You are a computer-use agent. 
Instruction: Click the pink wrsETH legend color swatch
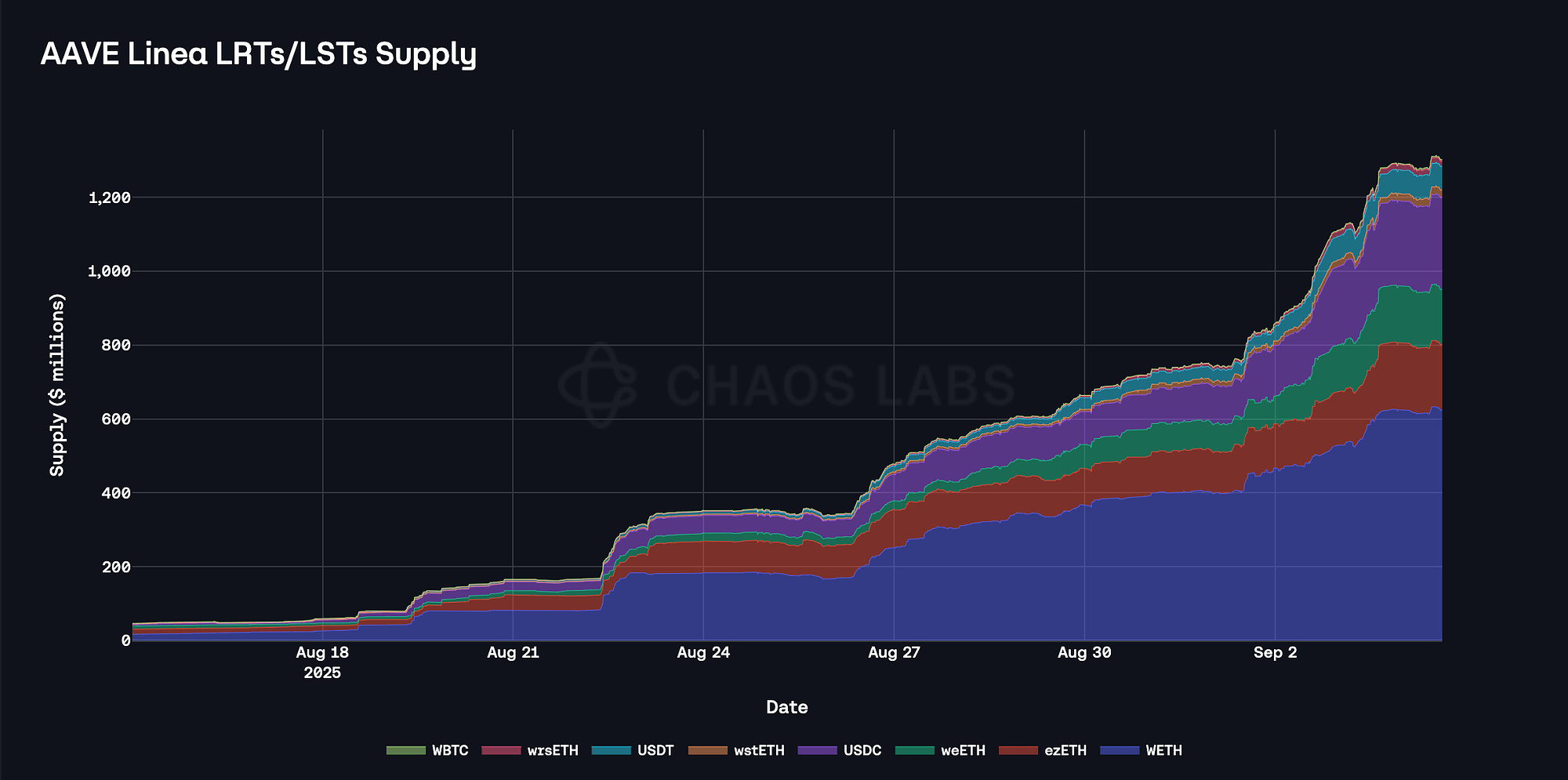click(501, 750)
